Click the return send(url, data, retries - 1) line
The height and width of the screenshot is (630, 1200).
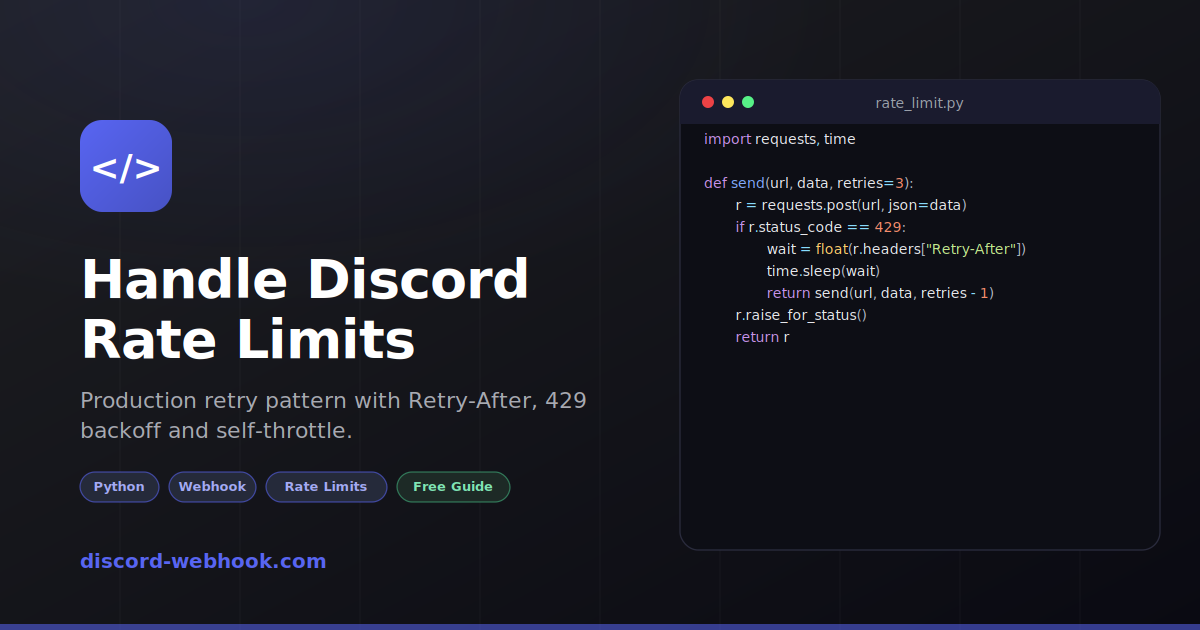(881, 293)
